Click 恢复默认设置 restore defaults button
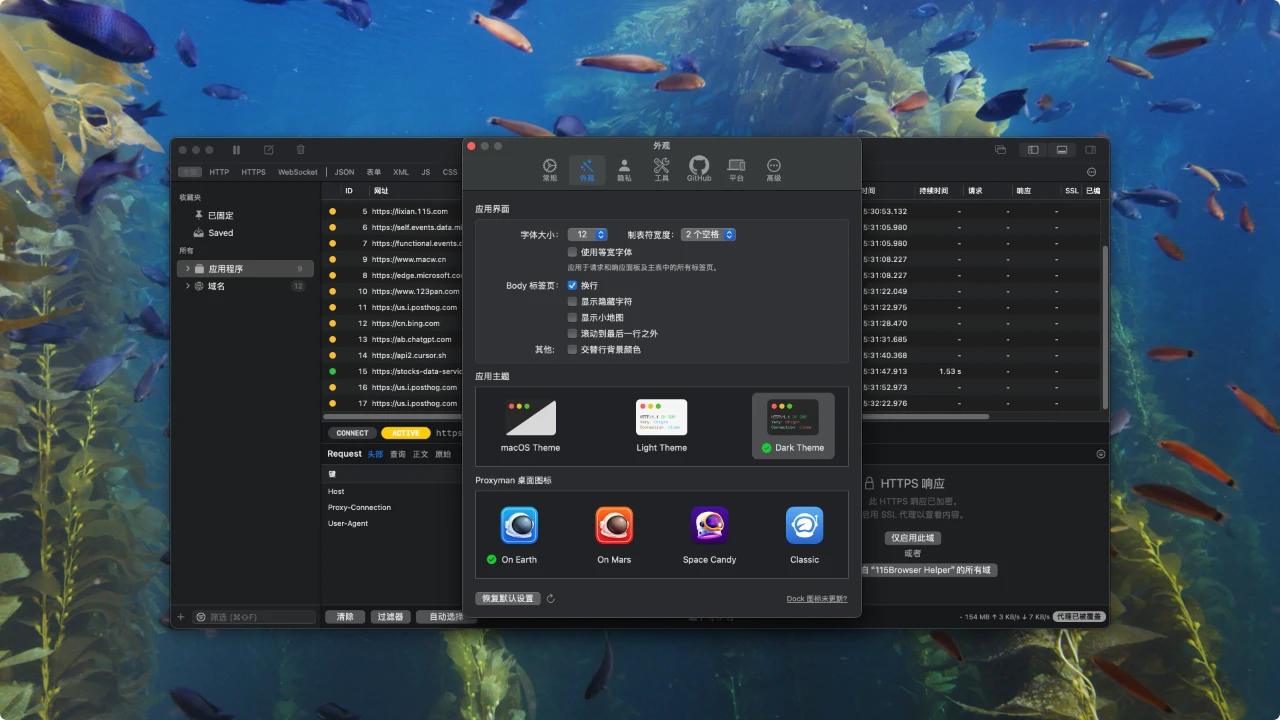Screen dimensions: 1280x720 (508, 599)
